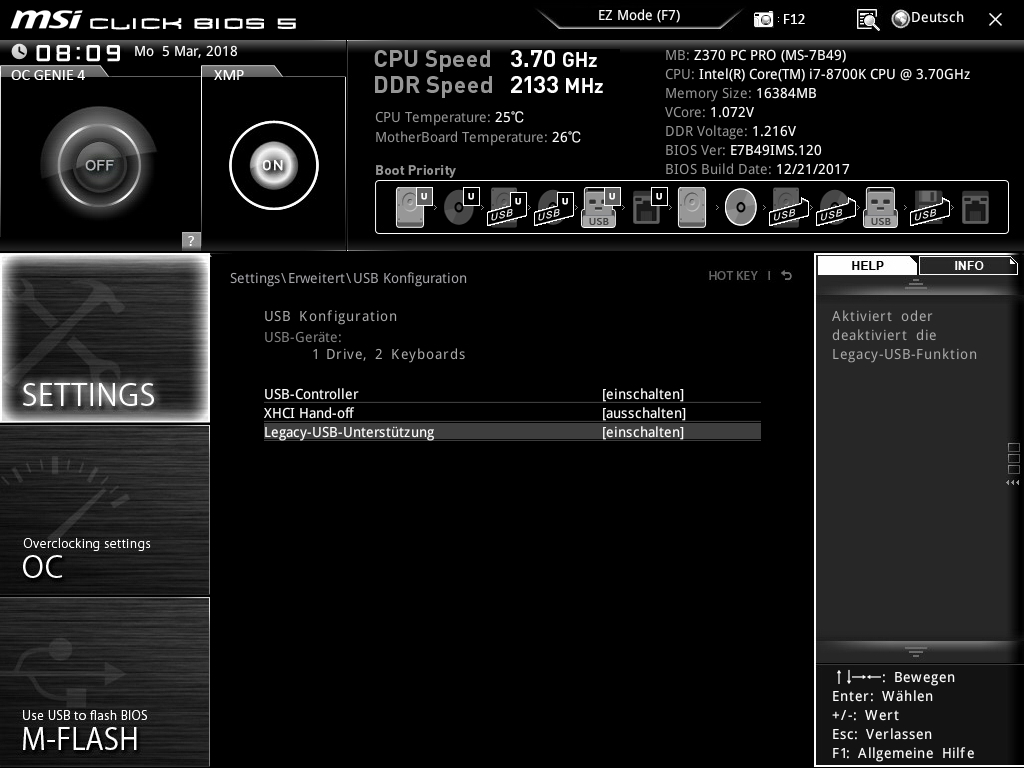
Task: Switch to the HELP tab
Action: pyautogui.click(x=867, y=265)
